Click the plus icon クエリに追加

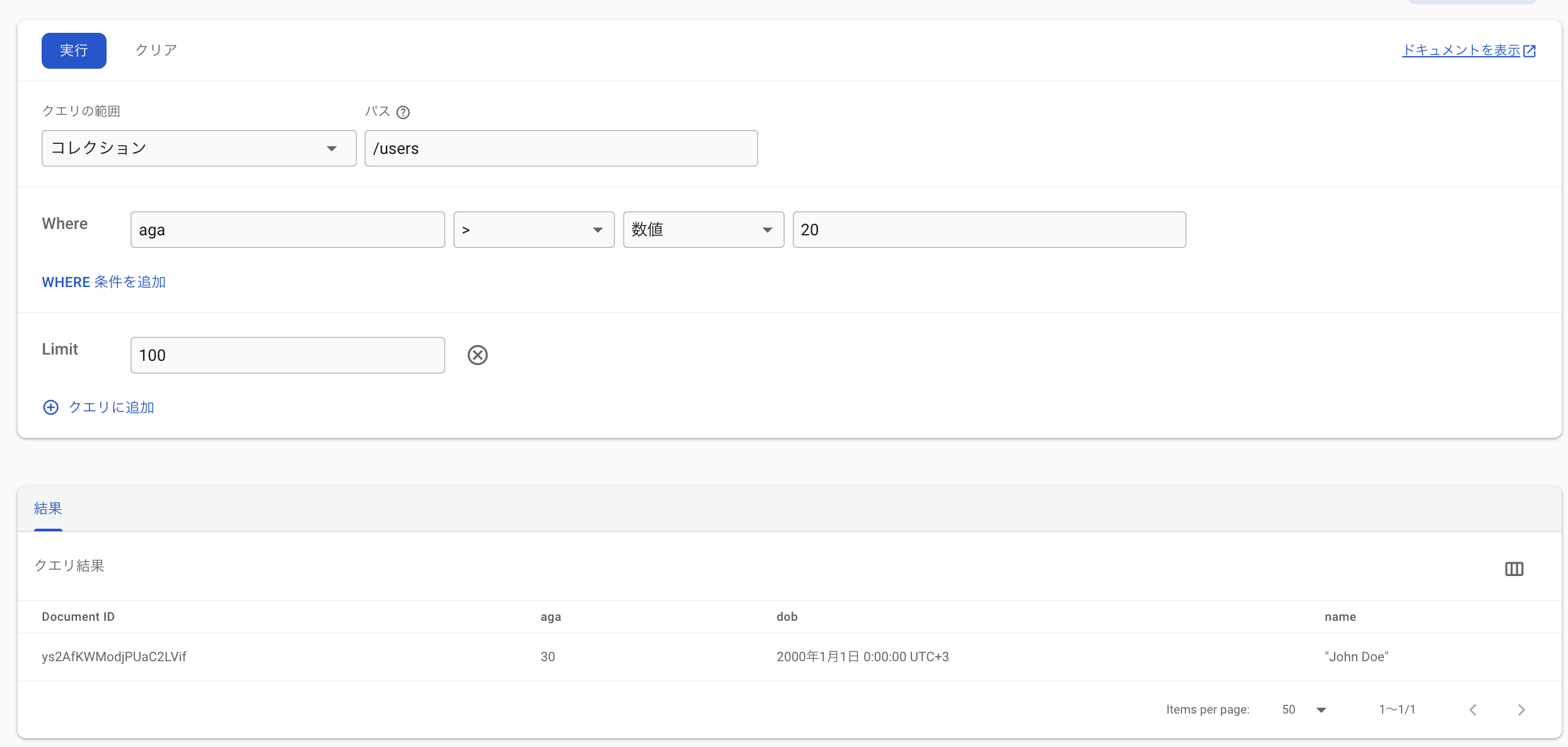[x=51, y=408]
